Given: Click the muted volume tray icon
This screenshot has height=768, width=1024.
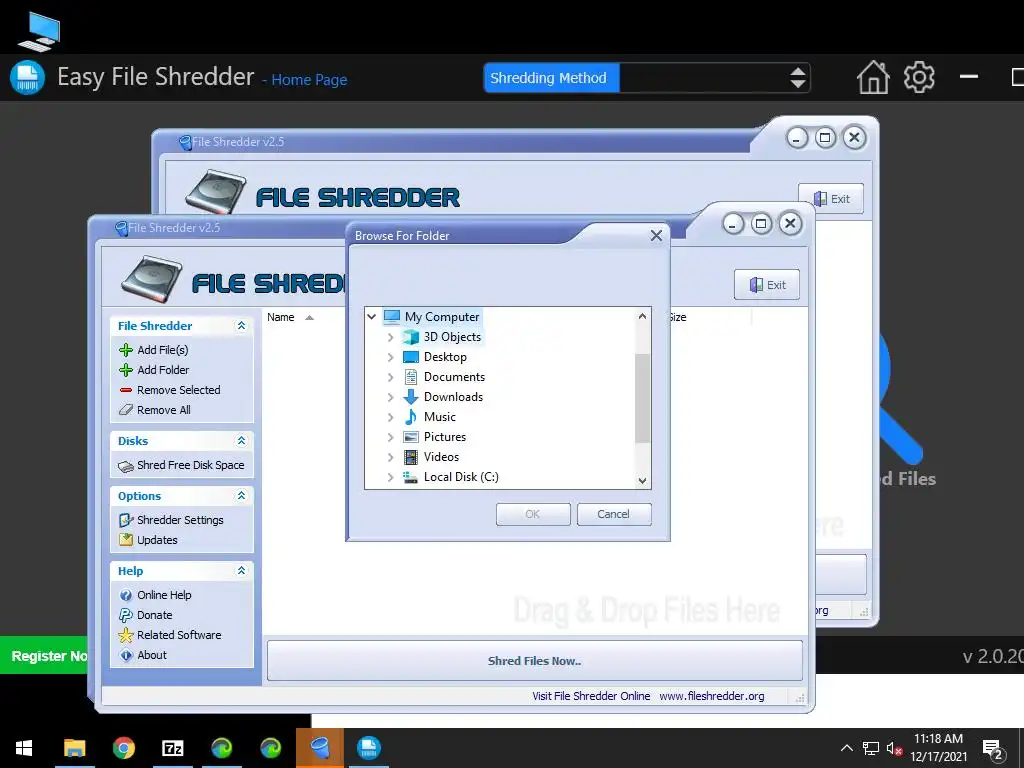Looking at the screenshot, I should 894,749.
